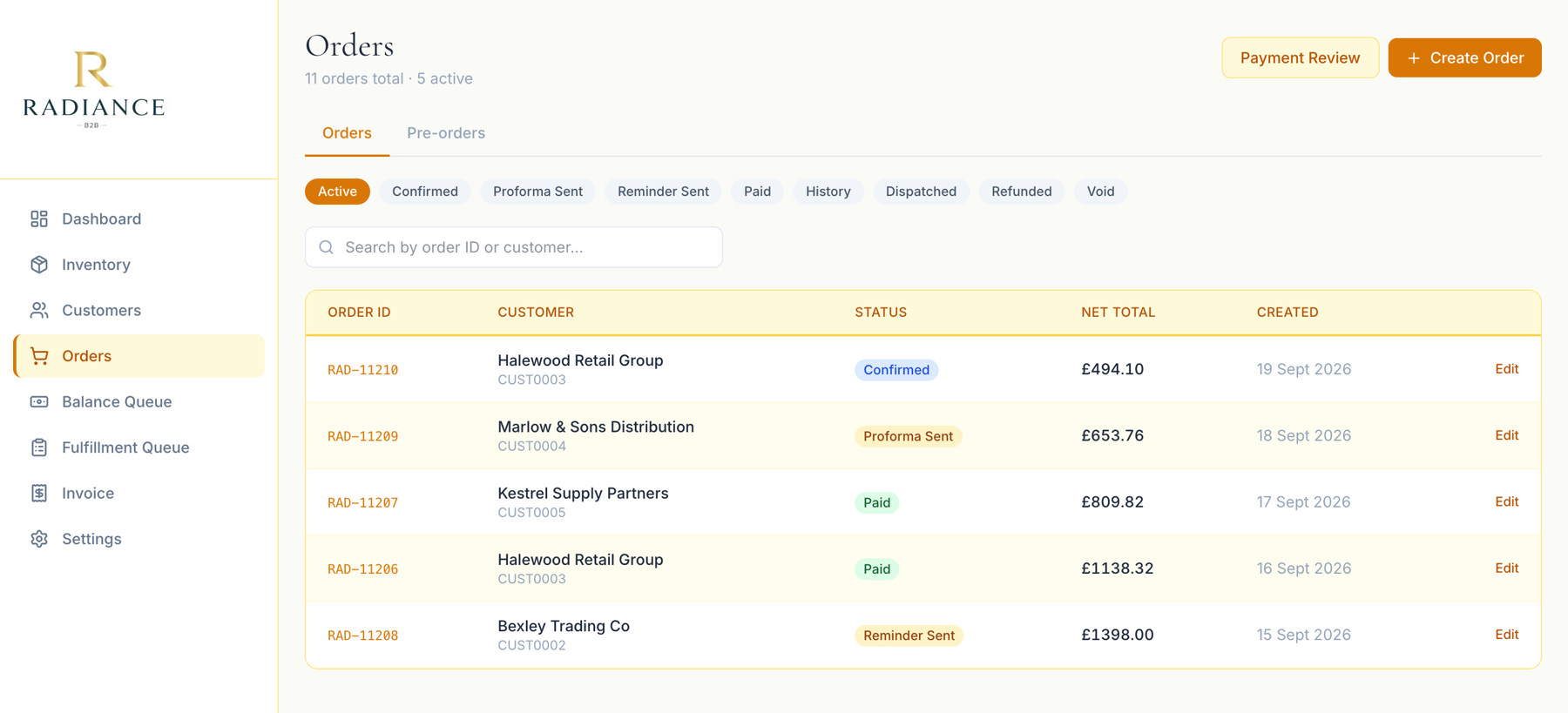Click the Radiance logo
The width and height of the screenshot is (1568, 713).
(x=93, y=90)
